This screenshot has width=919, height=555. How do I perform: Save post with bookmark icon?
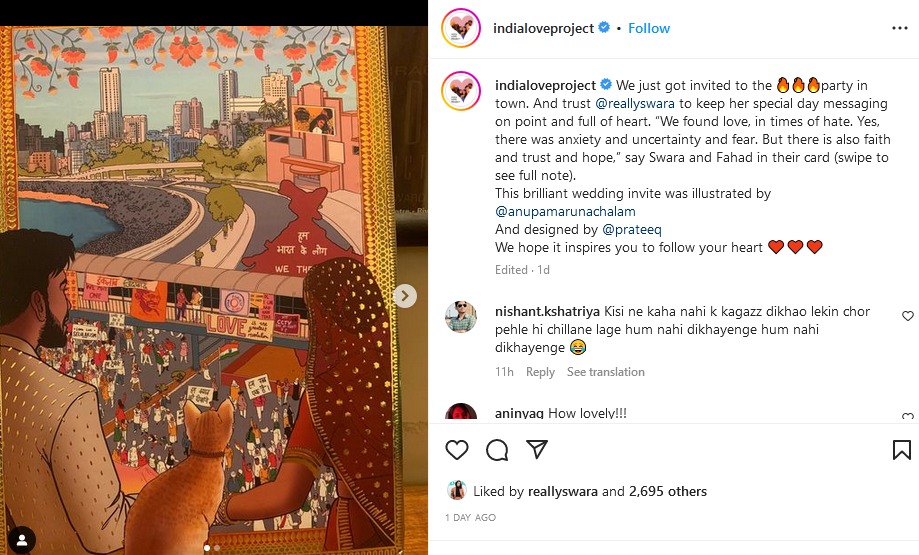coord(901,450)
